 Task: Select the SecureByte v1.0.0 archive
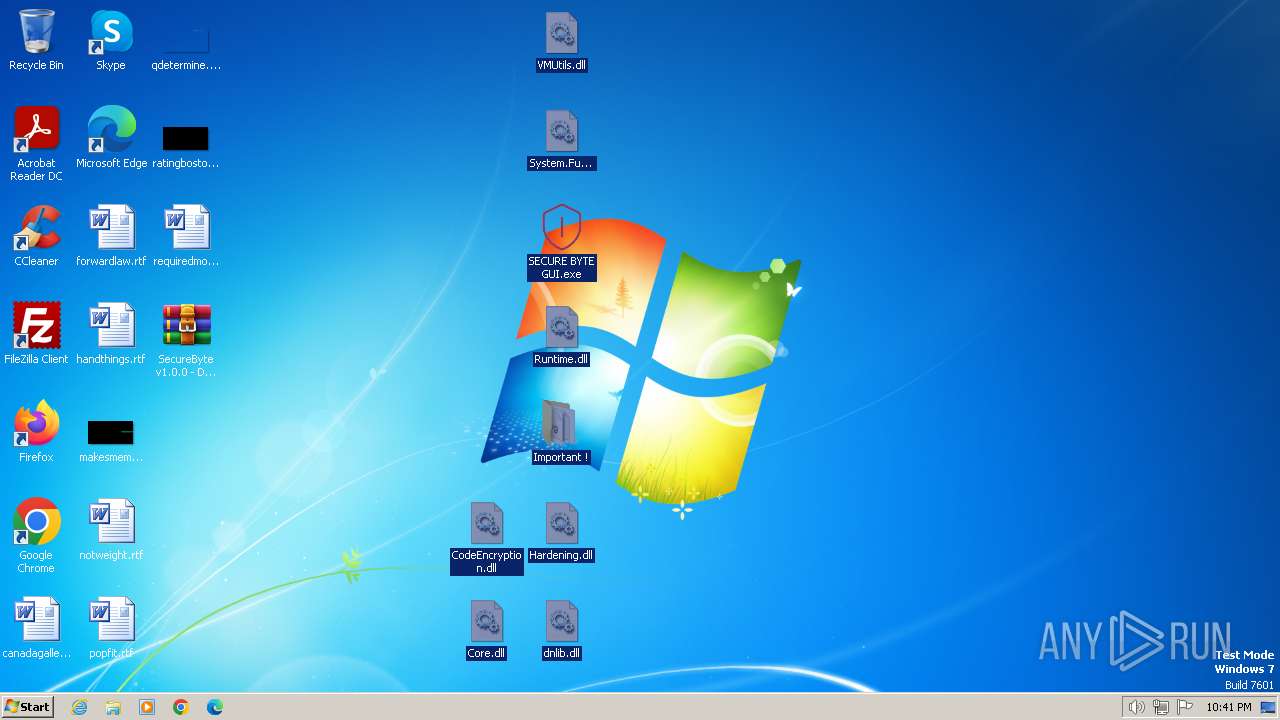coord(186,341)
